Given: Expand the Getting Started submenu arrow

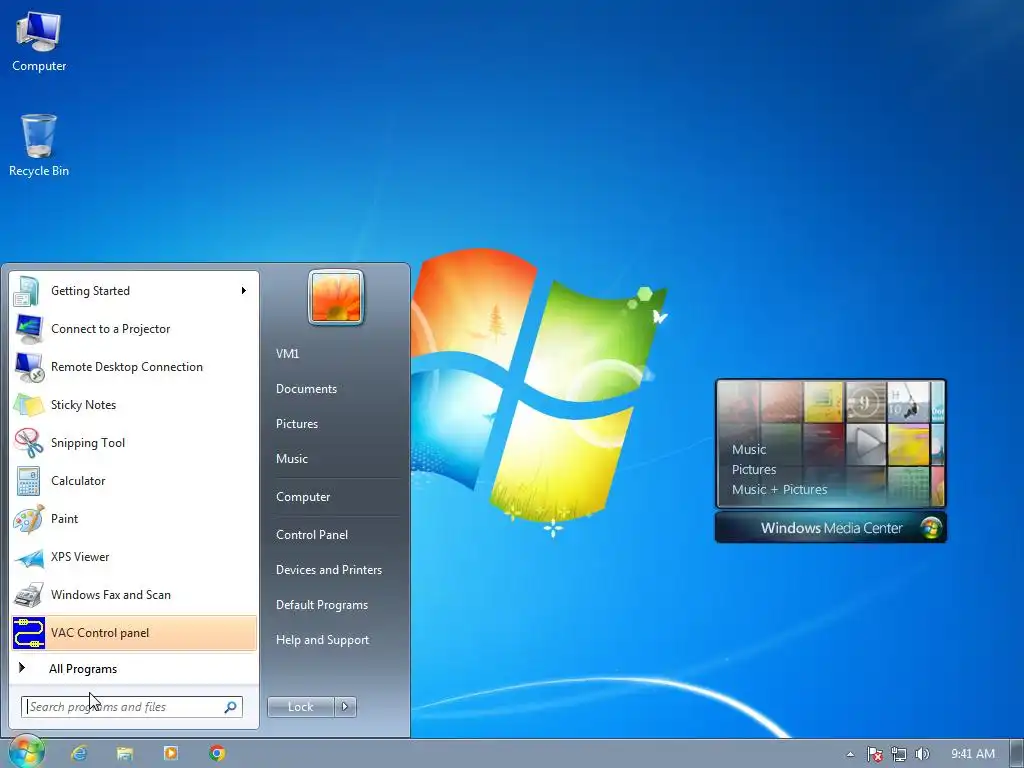Looking at the screenshot, I should pyautogui.click(x=244, y=291).
